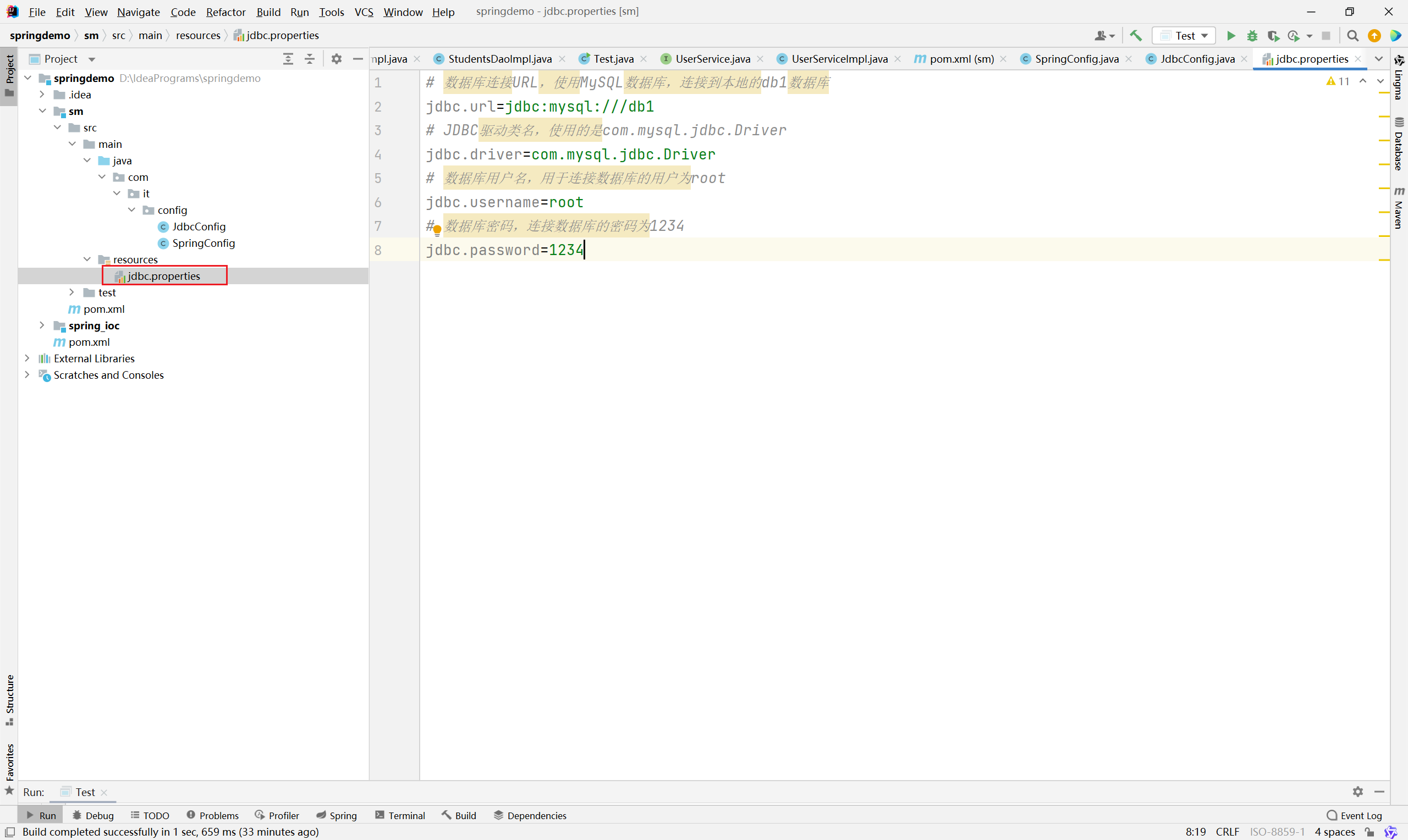1408x840 pixels.
Task: Collapse the resources folder node
Action: pyautogui.click(x=87, y=259)
